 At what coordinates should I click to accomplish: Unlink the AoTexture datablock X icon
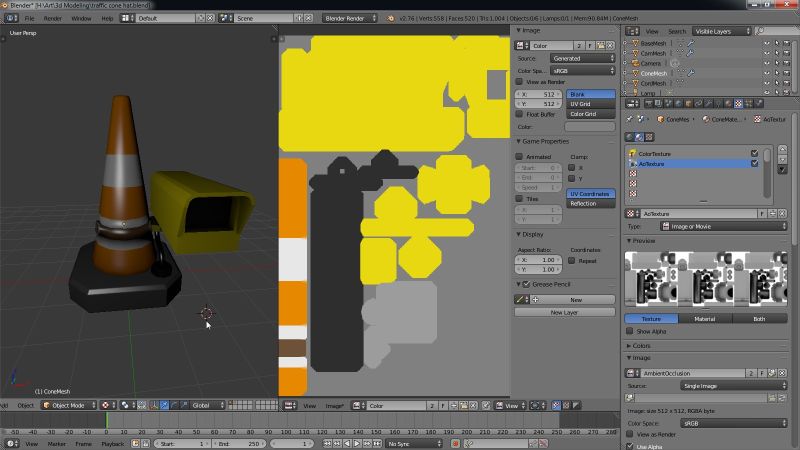[783, 214]
